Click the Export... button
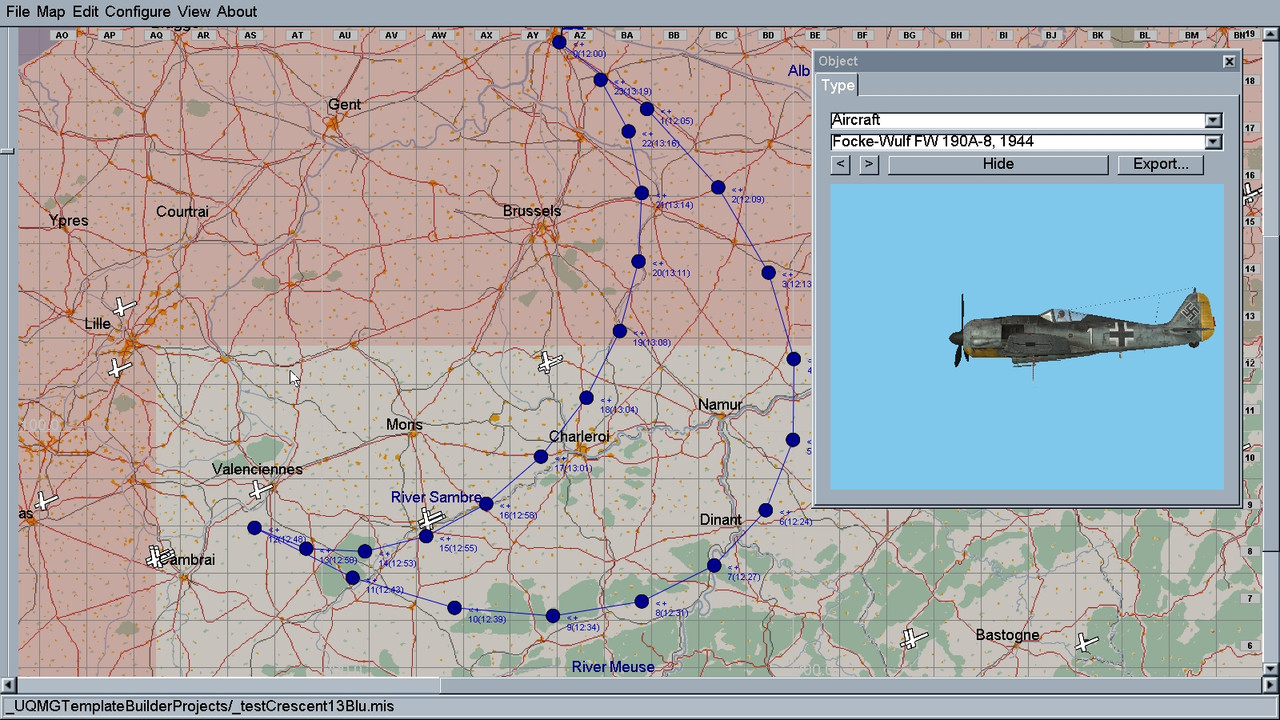The image size is (1280, 720). click(x=1160, y=164)
